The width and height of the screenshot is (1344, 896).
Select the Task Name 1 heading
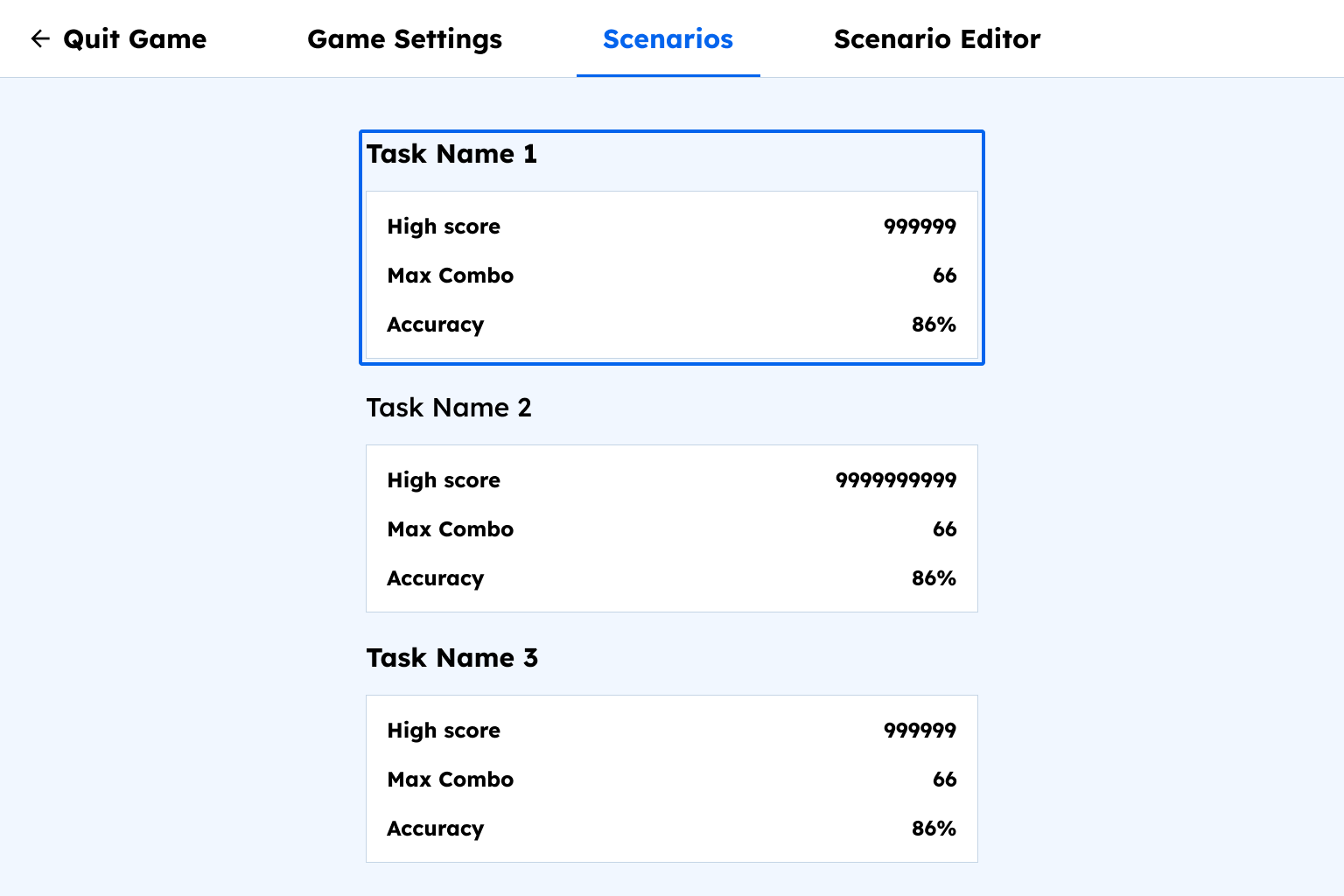[451, 154]
